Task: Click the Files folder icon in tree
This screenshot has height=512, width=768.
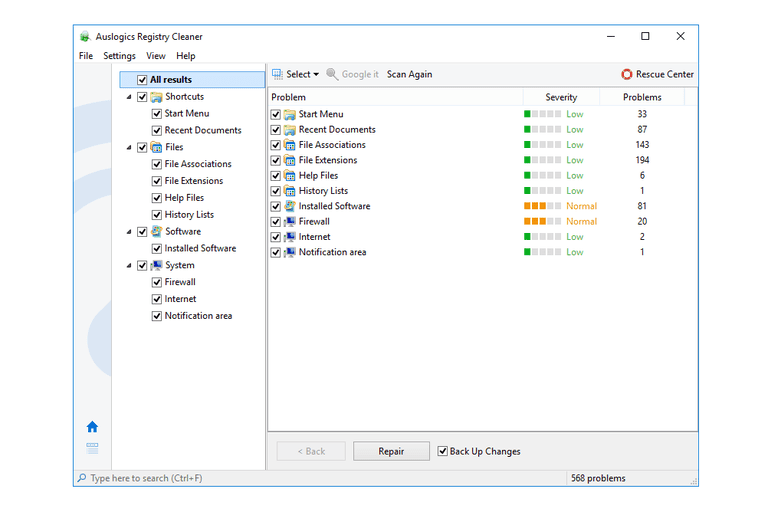Action: click(x=156, y=147)
